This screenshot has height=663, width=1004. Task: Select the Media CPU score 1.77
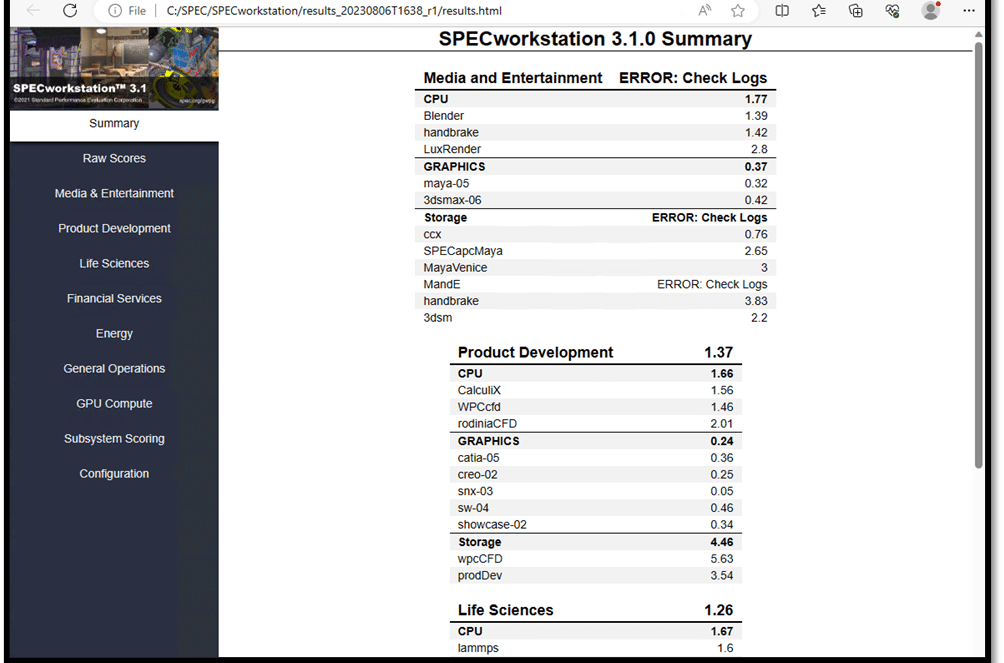(x=756, y=99)
